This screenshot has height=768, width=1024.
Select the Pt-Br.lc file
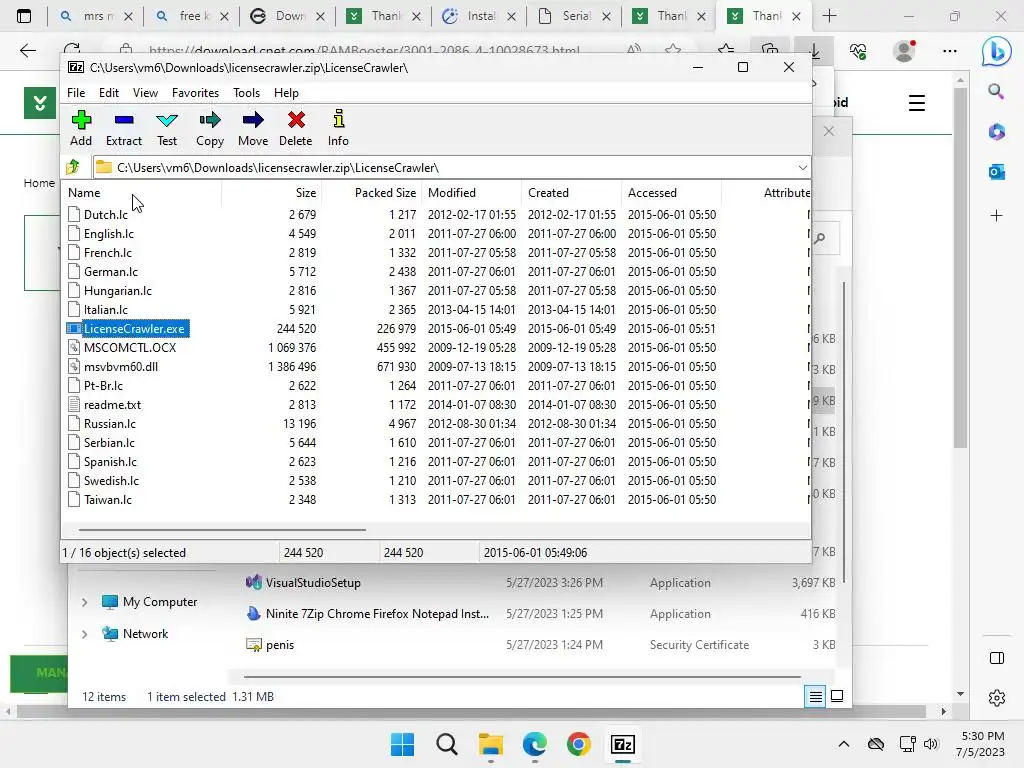click(x=103, y=385)
